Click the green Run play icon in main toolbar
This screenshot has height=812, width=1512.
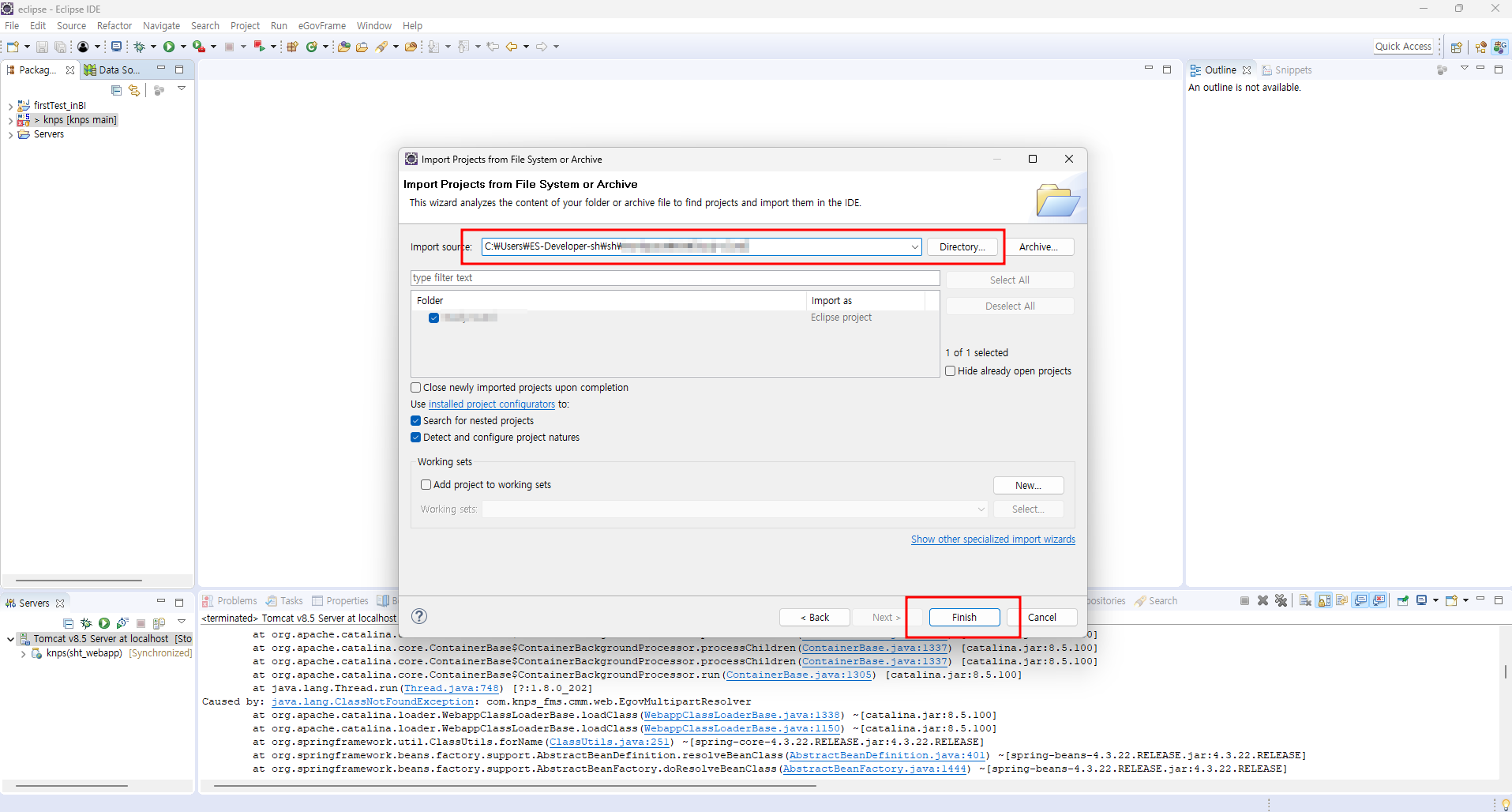(168, 47)
